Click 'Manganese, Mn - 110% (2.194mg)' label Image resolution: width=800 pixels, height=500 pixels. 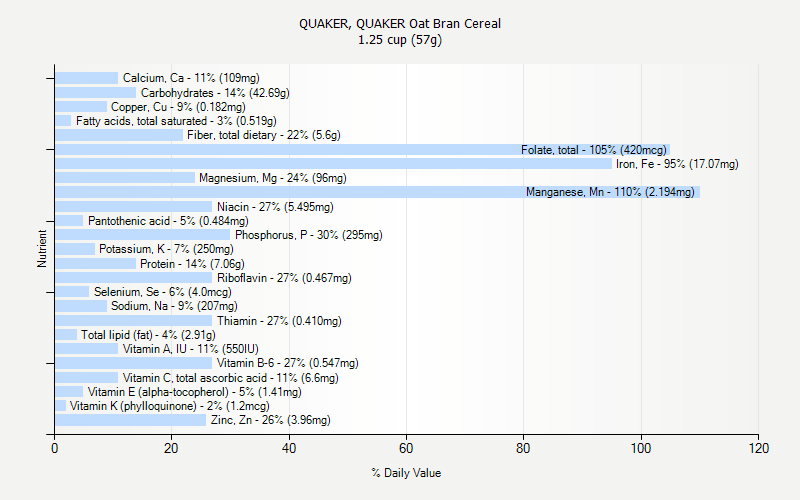point(610,192)
